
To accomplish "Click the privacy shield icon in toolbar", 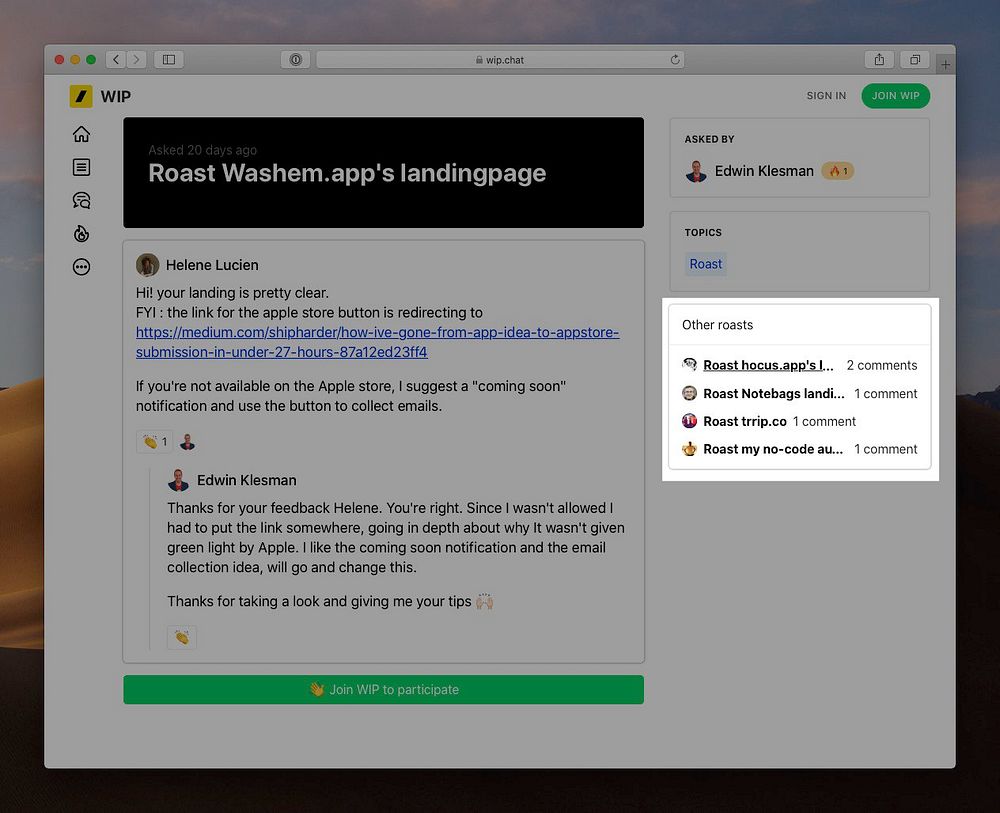I will tap(295, 59).
